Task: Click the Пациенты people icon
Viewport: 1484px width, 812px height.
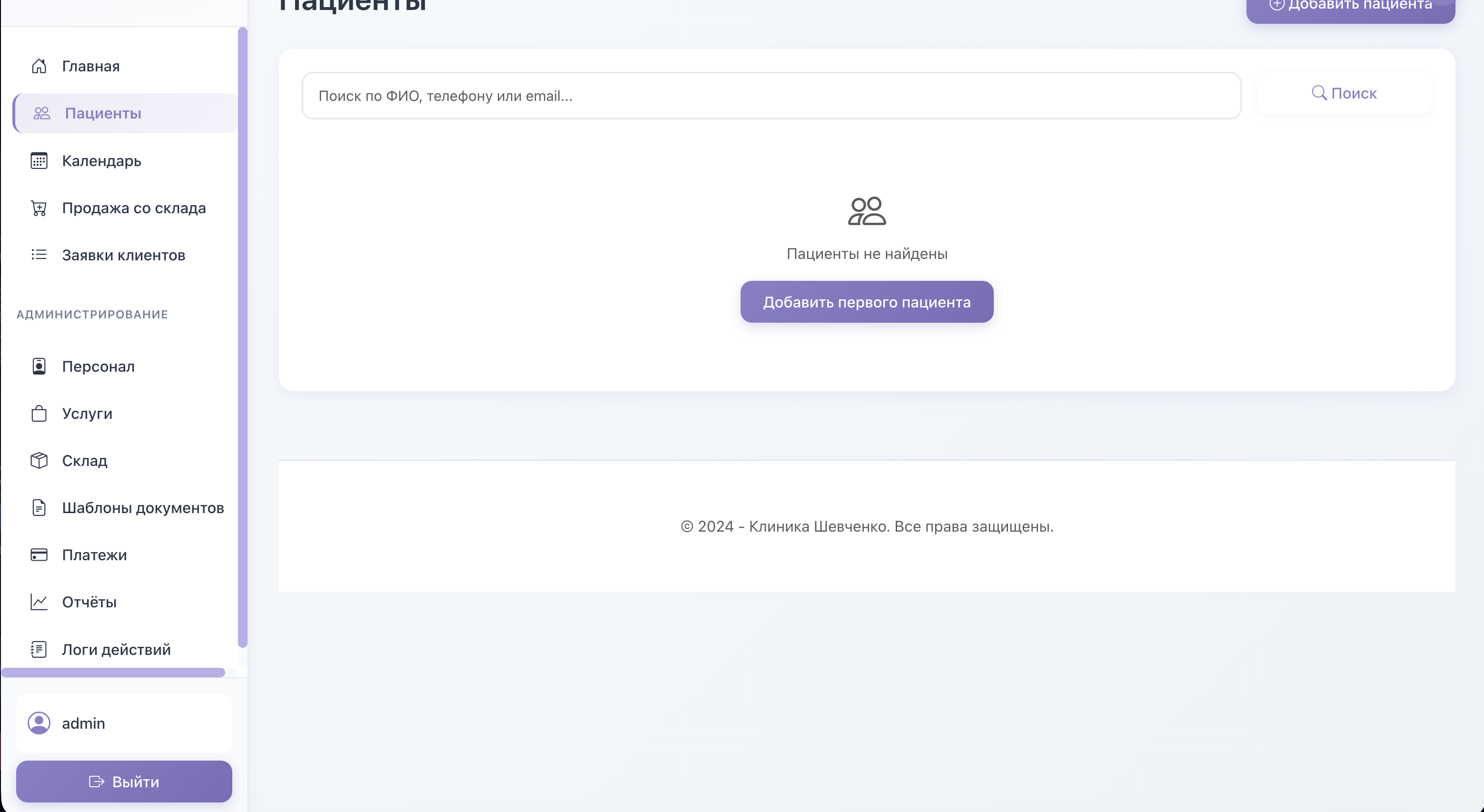Action: [40, 113]
